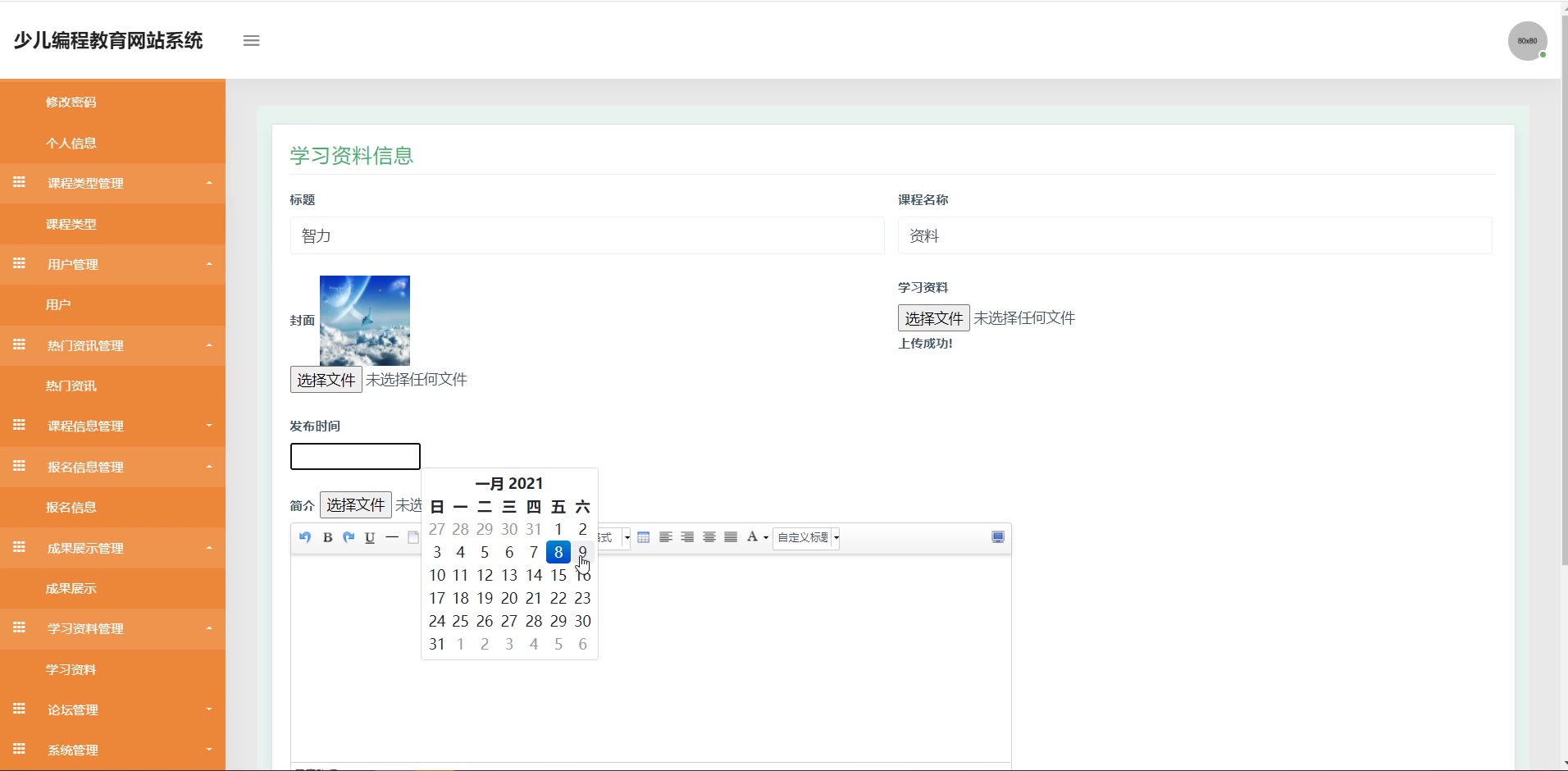The height and width of the screenshot is (771, 1568).
Task: Collapse the 学习资料管理 caret
Action: 209,628
